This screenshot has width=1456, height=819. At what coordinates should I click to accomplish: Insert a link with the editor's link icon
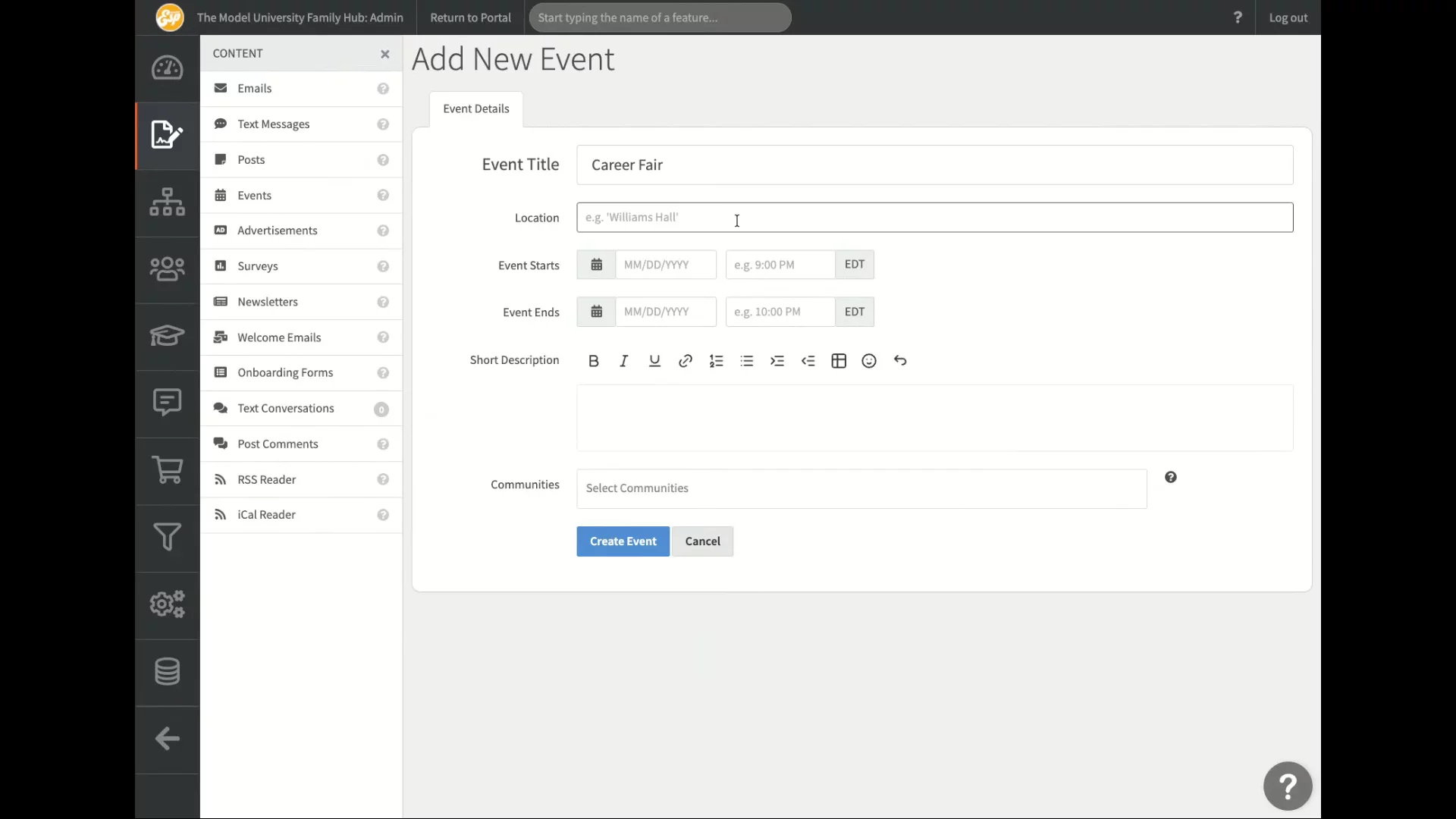pos(685,361)
